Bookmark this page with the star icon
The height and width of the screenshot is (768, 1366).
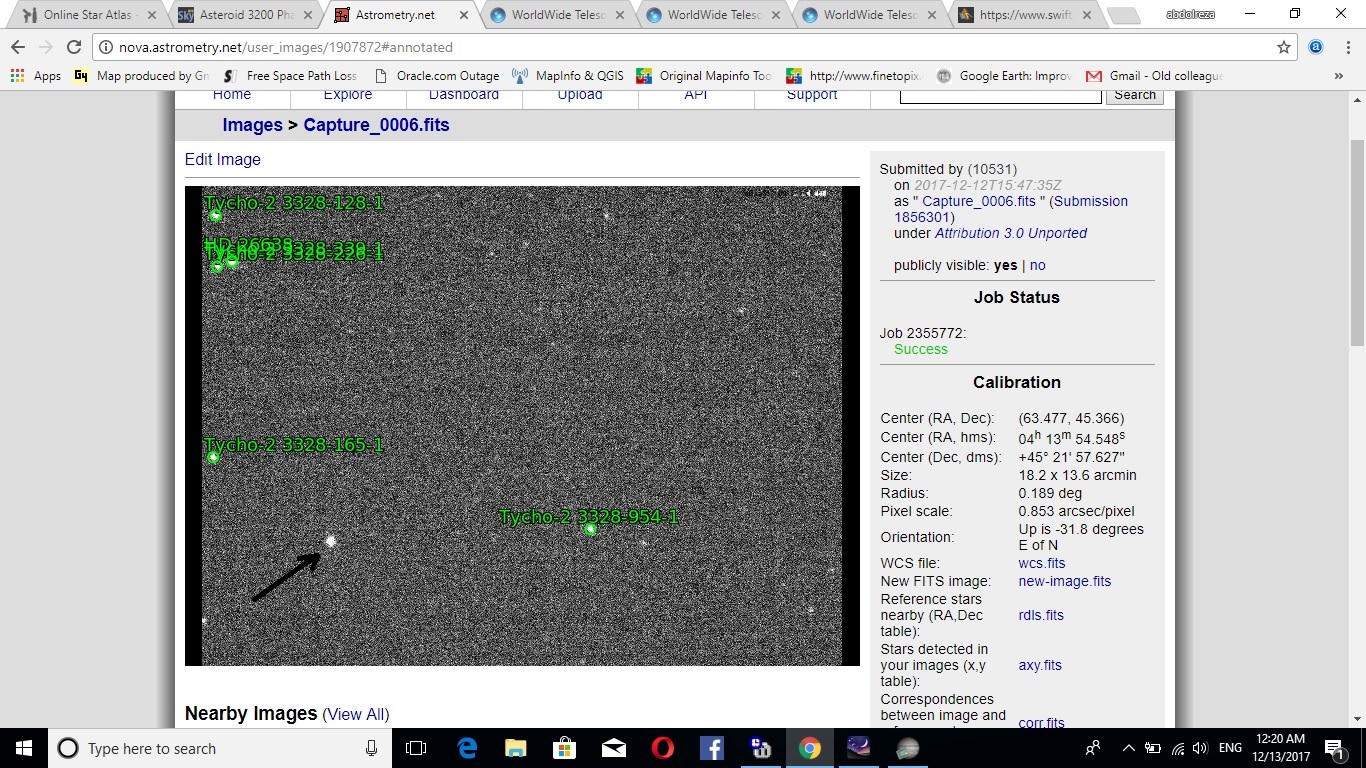coord(1284,47)
